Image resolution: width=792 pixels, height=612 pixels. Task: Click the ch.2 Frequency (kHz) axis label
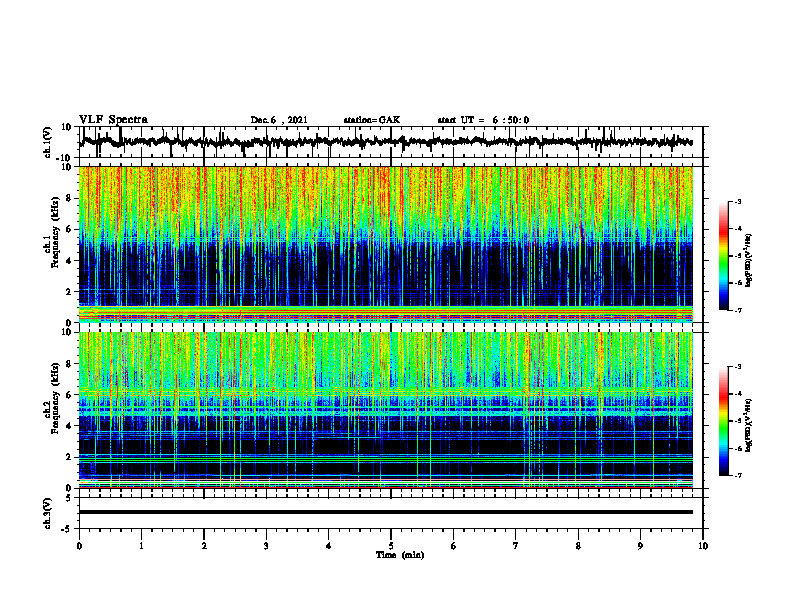click(x=53, y=399)
